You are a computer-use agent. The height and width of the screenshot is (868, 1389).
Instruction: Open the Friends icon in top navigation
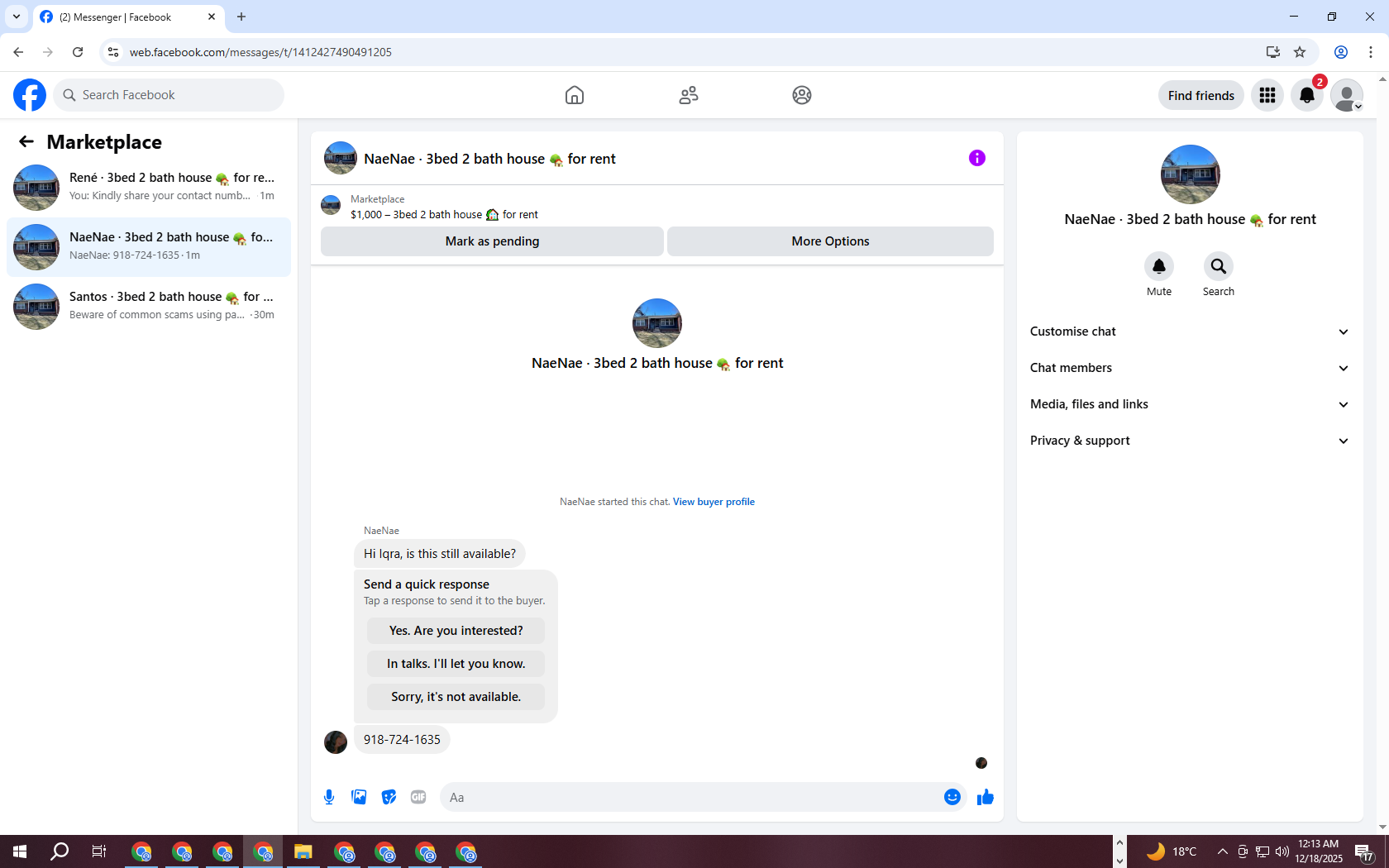point(689,95)
